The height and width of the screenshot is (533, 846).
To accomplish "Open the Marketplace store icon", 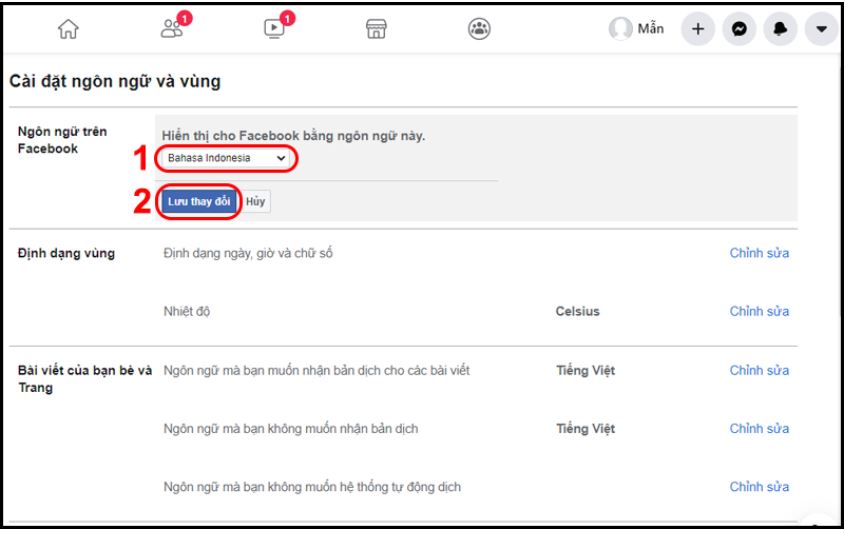I will point(376,29).
